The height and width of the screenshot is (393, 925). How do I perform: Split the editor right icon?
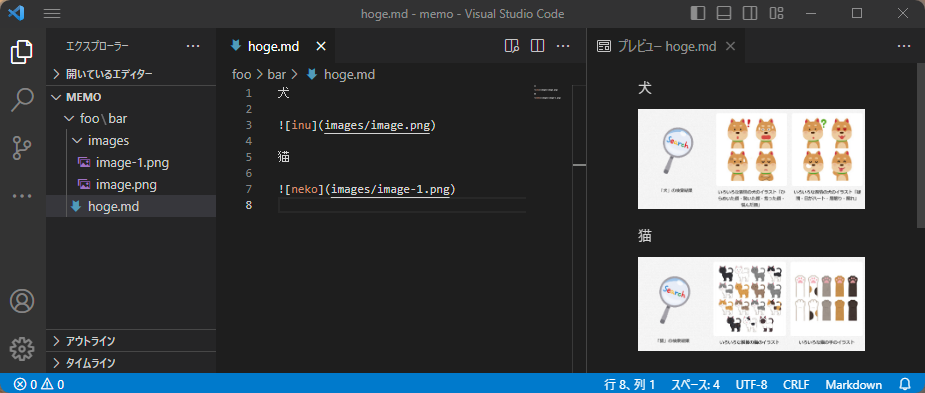tap(537, 46)
